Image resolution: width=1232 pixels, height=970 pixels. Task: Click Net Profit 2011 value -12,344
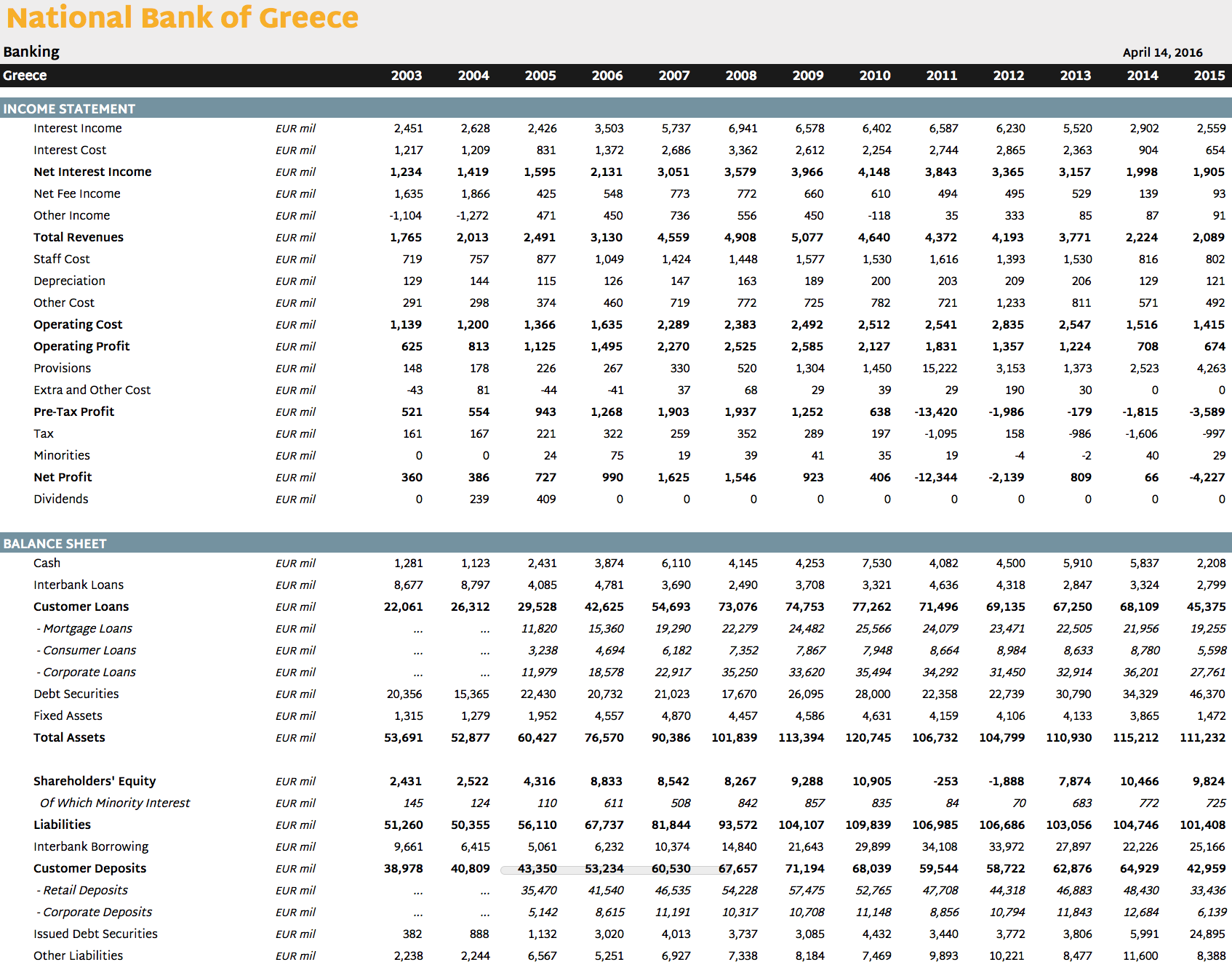935,478
